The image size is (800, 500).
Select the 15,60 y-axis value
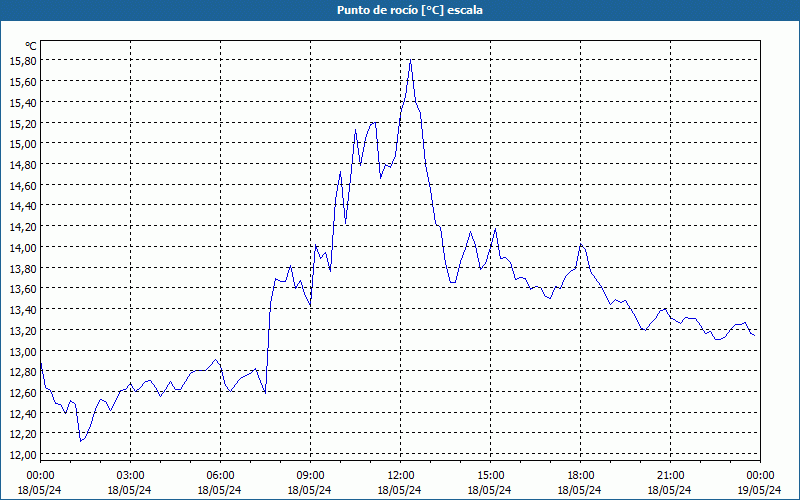[23, 82]
